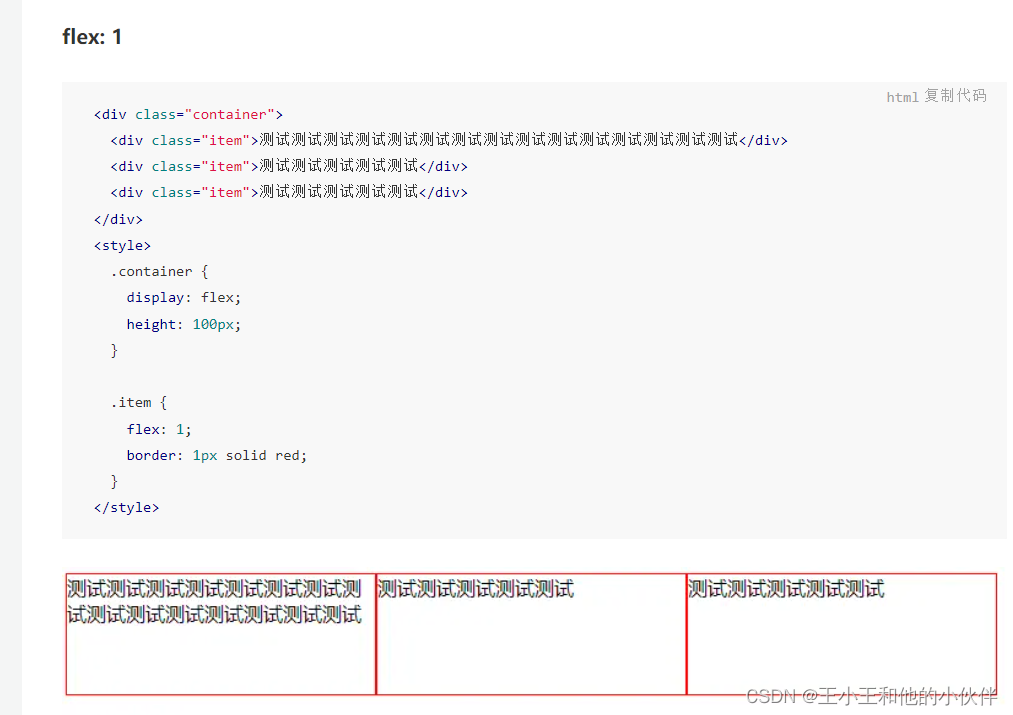1013x715 pixels.
Task: Click the html language label
Action: click(902, 97)
